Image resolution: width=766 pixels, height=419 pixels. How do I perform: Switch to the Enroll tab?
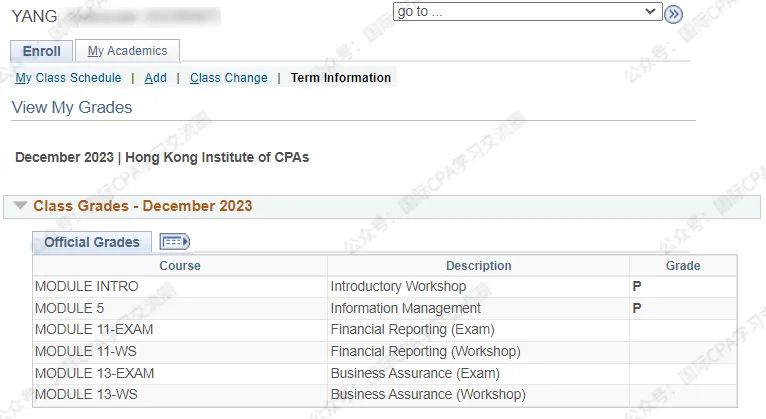point(42,51)
